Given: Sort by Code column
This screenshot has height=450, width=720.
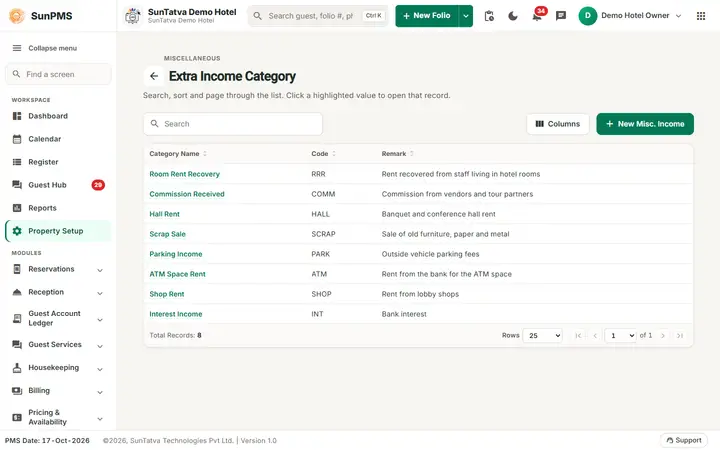Looking at the screenshot, I should click(323, 154).
